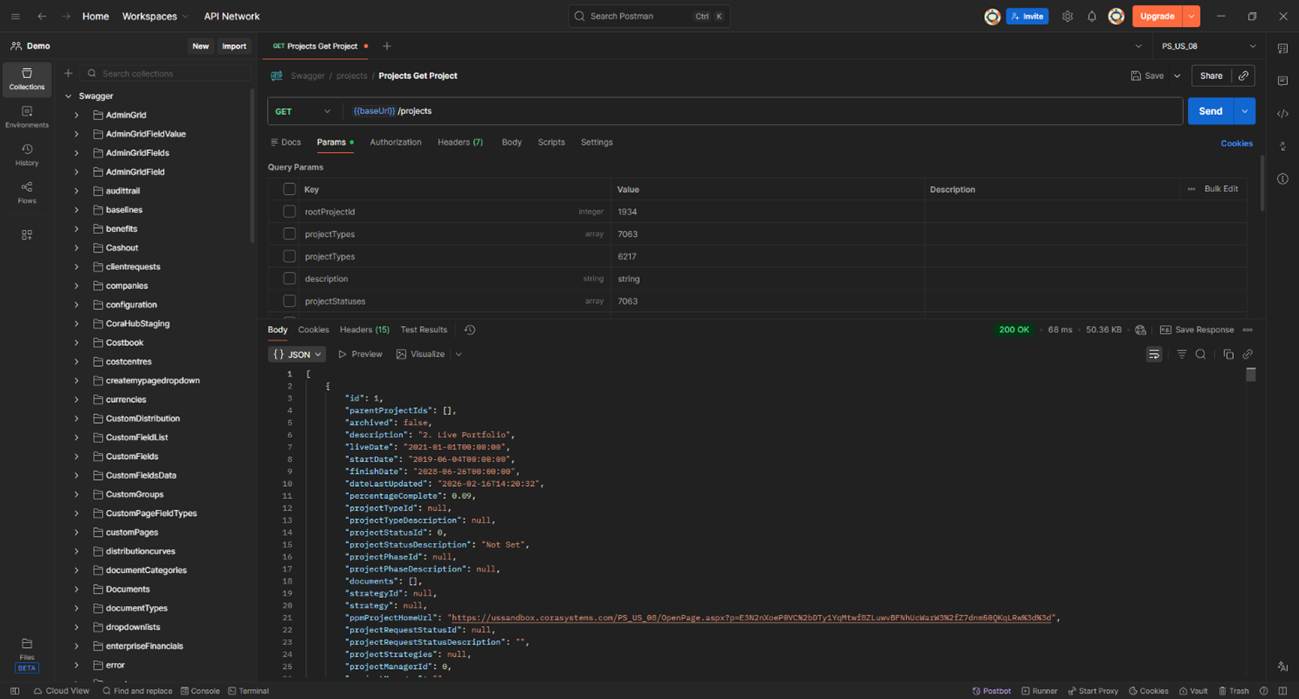The image size is (1299, 699).
Task: Switch to the Authorization tab
Action: coord(395,142)
